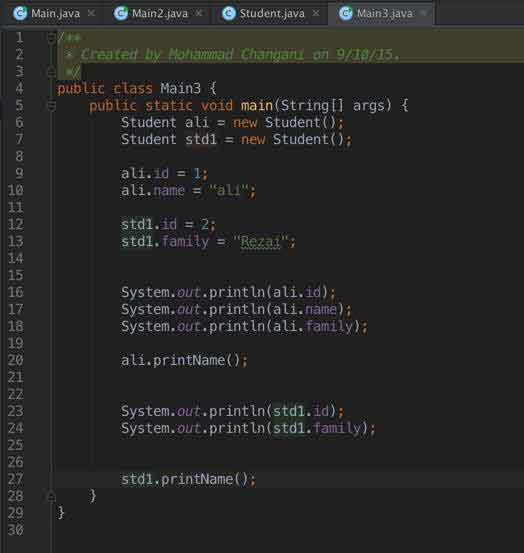This screenshot has height=553, width=524.
Task: Click 'family' in println(ali.family) line
Action: pyautogui.click(x=329, y=327)
